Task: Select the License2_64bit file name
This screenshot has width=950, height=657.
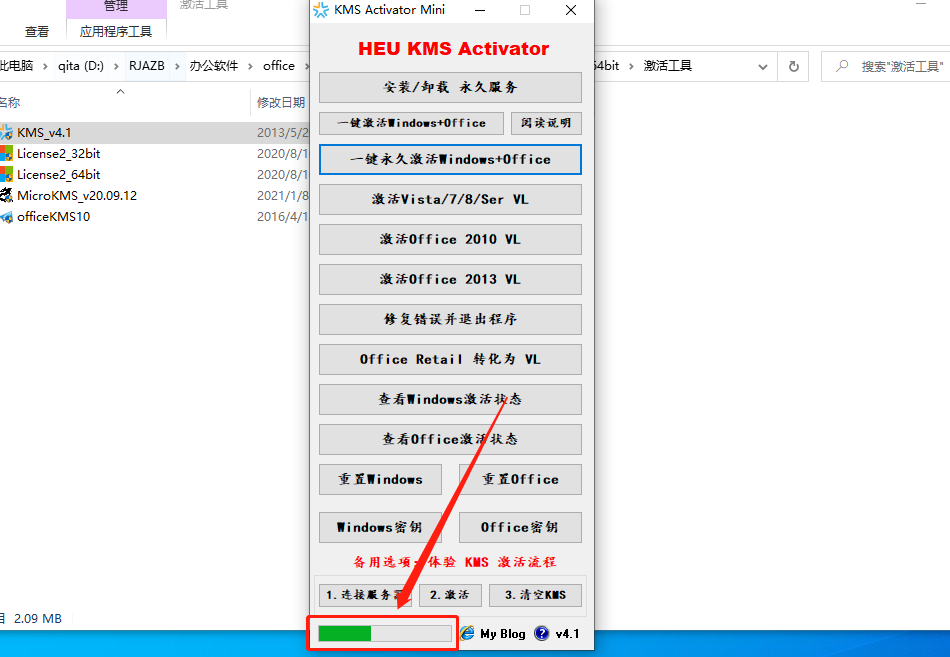Action: pos(58,175)
